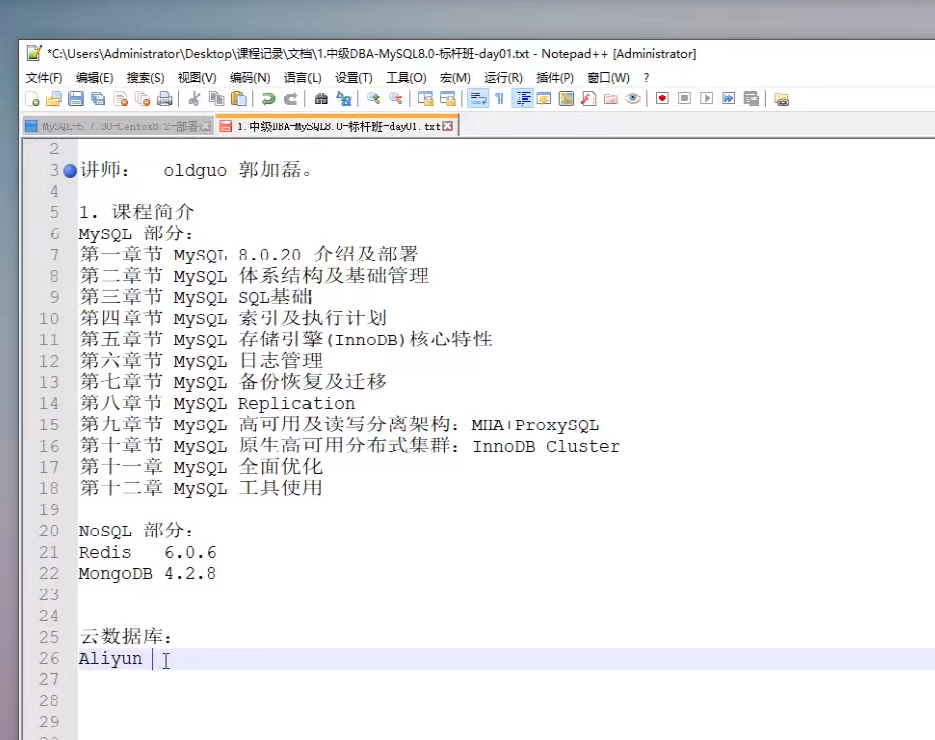Click the Save Recorded Macro icon

pos(751,99)
